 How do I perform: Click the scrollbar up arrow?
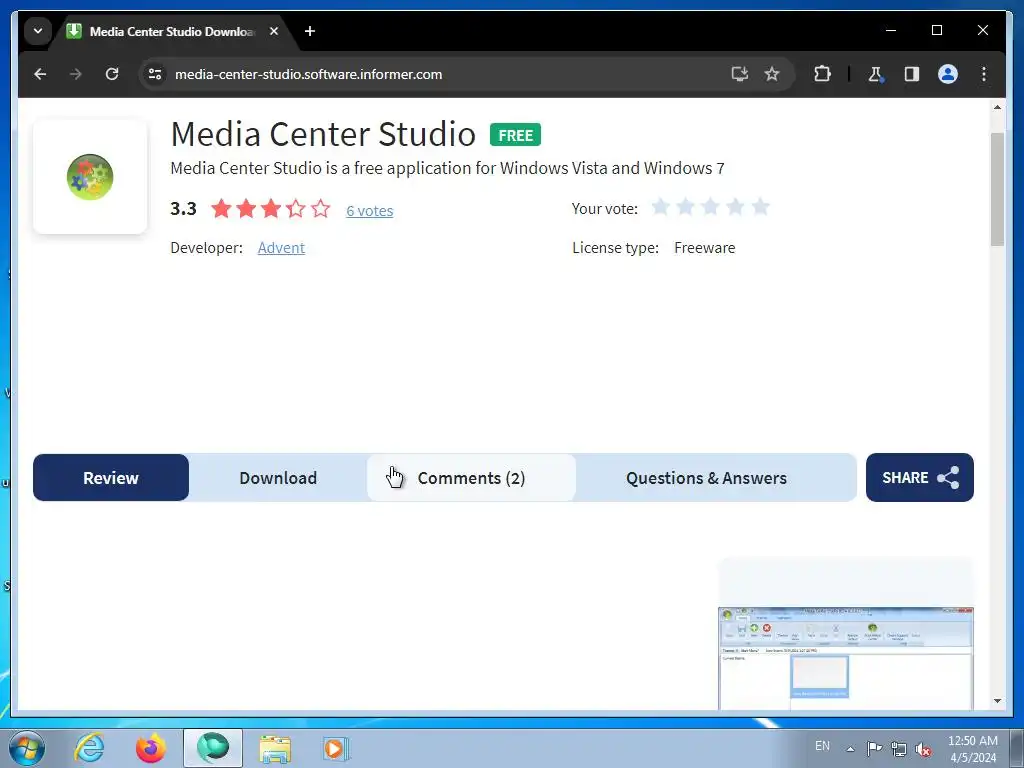coord(997,107)
